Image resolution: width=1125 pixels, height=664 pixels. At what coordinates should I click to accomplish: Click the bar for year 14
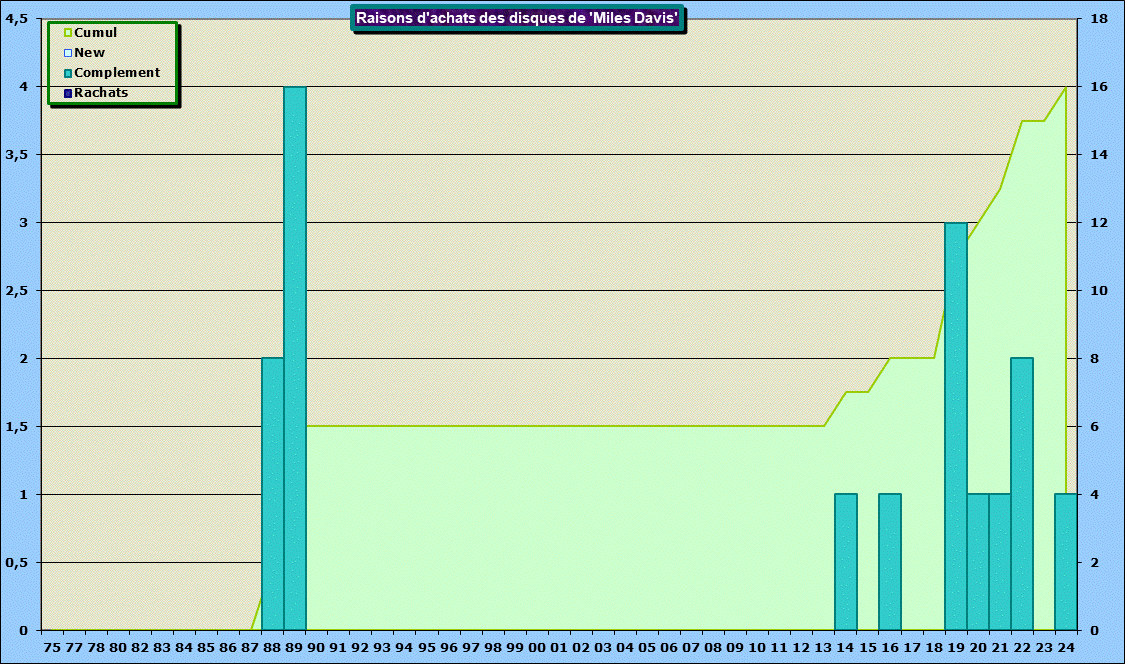846,562
